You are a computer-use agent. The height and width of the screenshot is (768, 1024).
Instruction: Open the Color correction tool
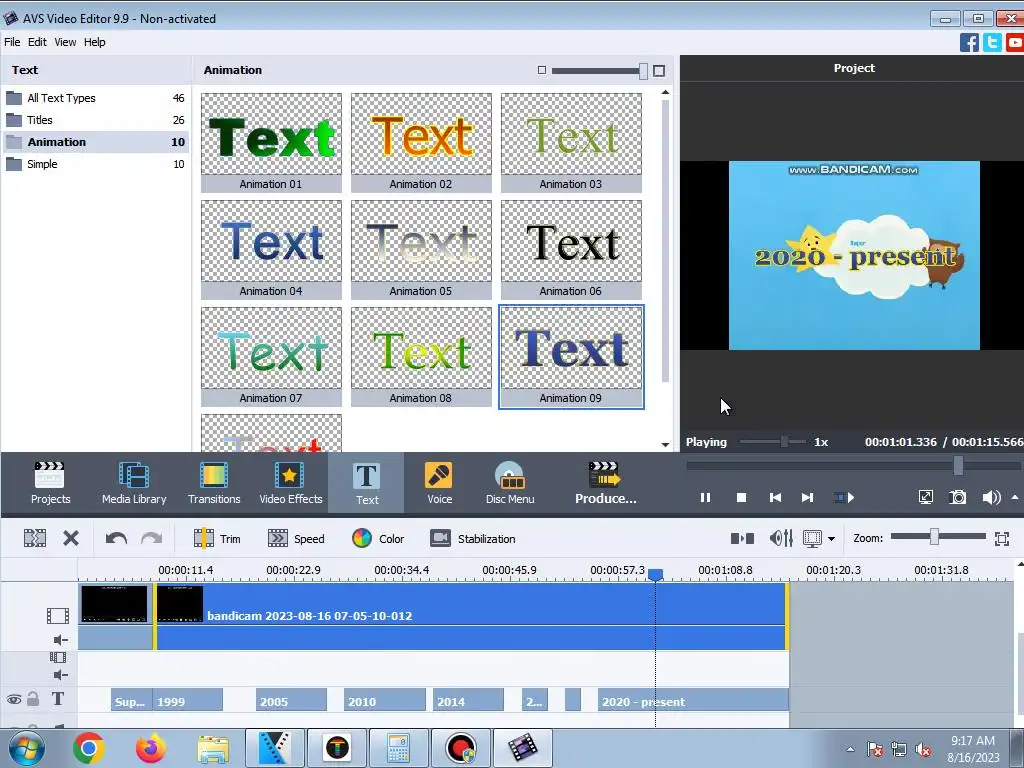(x=378, y=539)
